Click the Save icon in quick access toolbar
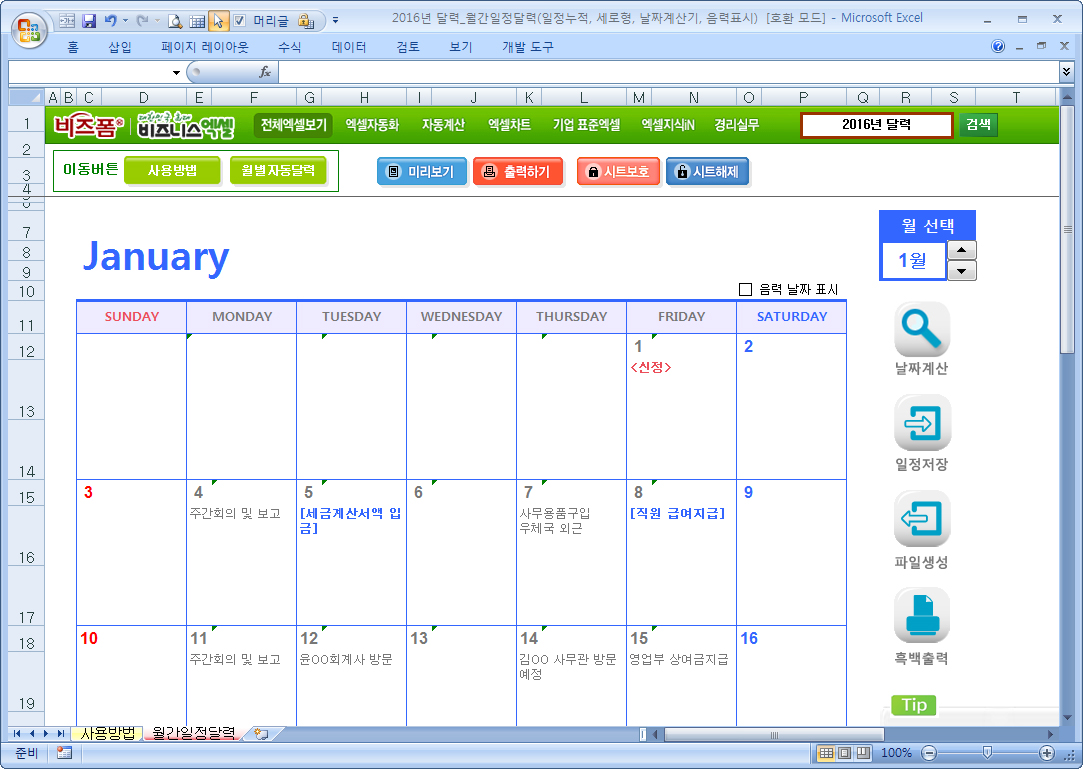The height and width of the screenshot is (769, 1083). [x=89, y=21]
